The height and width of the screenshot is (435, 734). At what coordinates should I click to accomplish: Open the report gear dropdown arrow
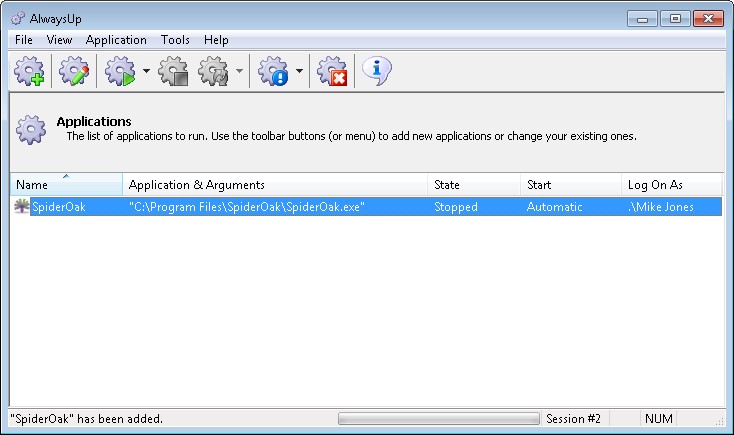[x=299, y=71]
